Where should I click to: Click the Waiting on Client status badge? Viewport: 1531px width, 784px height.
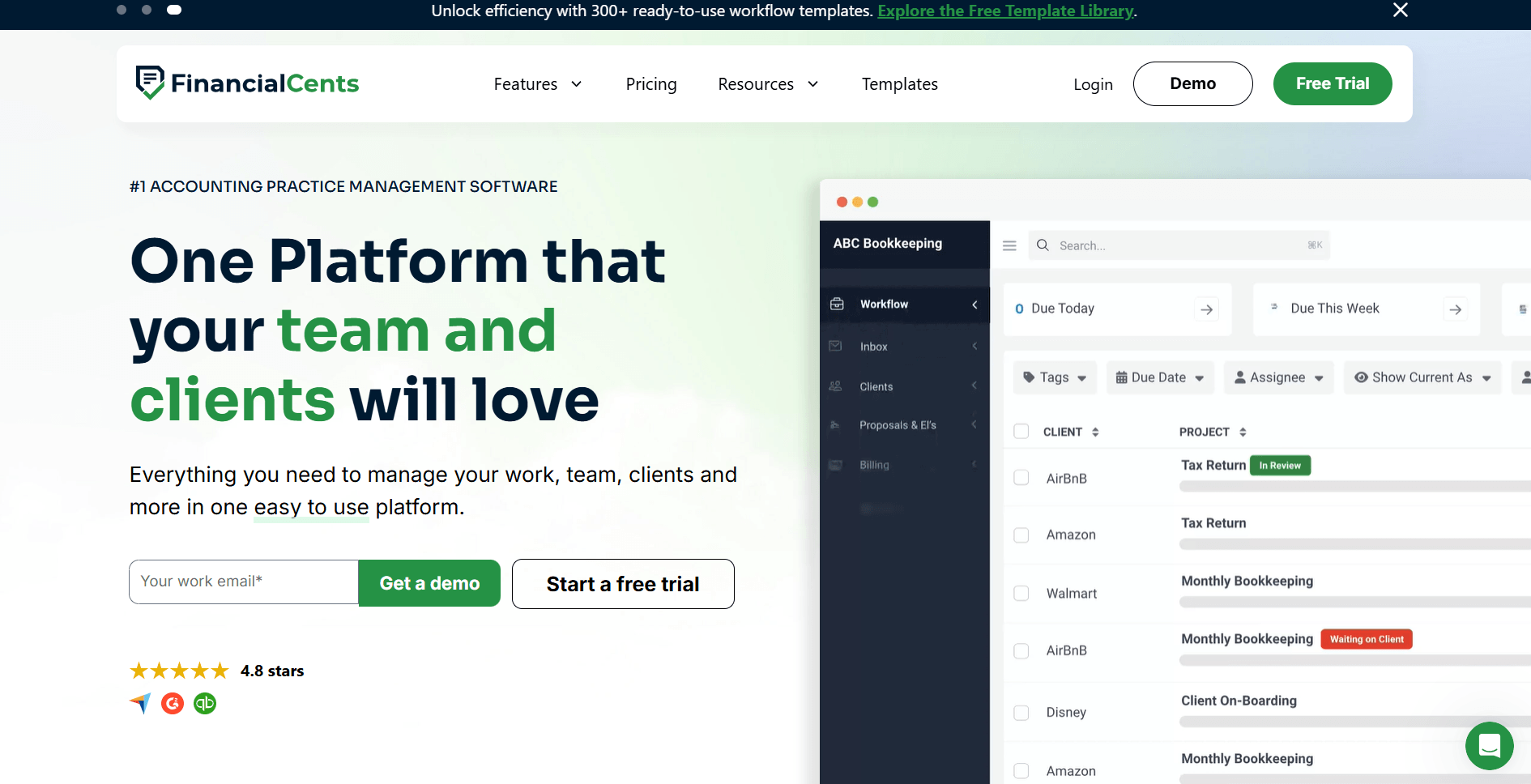[x=1367, y=639]
